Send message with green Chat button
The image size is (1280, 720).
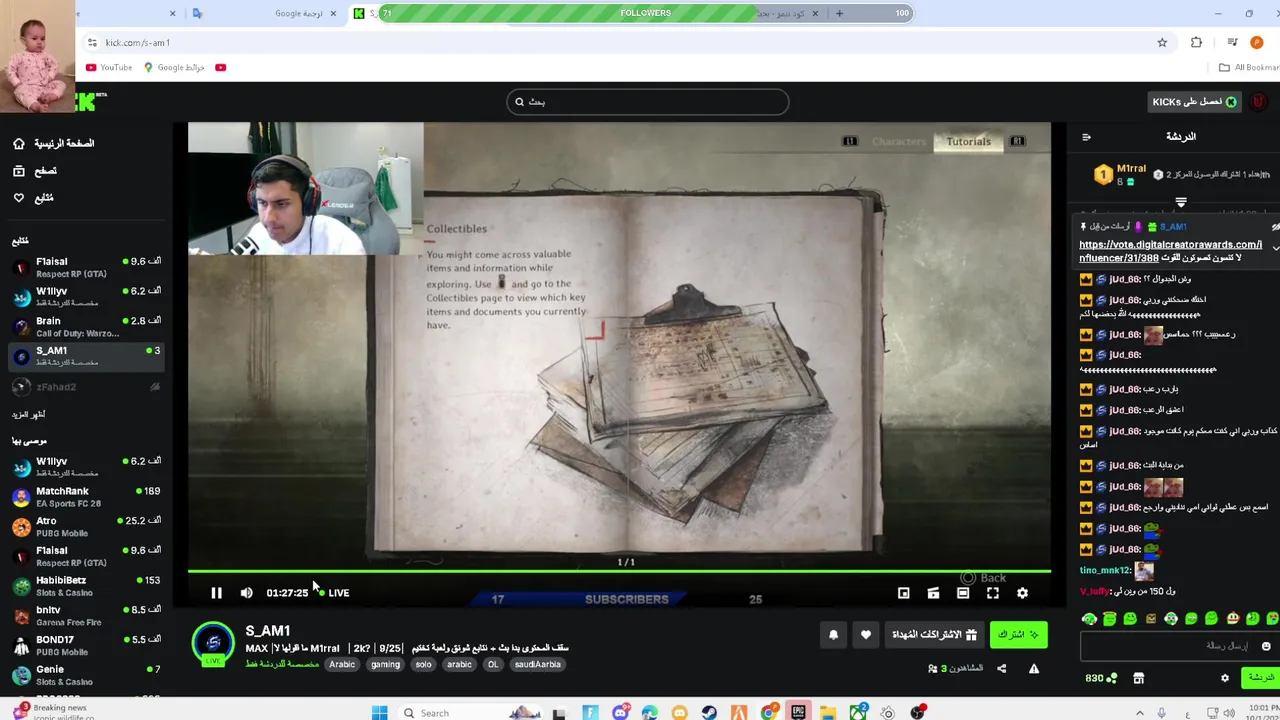point(1260,678)
